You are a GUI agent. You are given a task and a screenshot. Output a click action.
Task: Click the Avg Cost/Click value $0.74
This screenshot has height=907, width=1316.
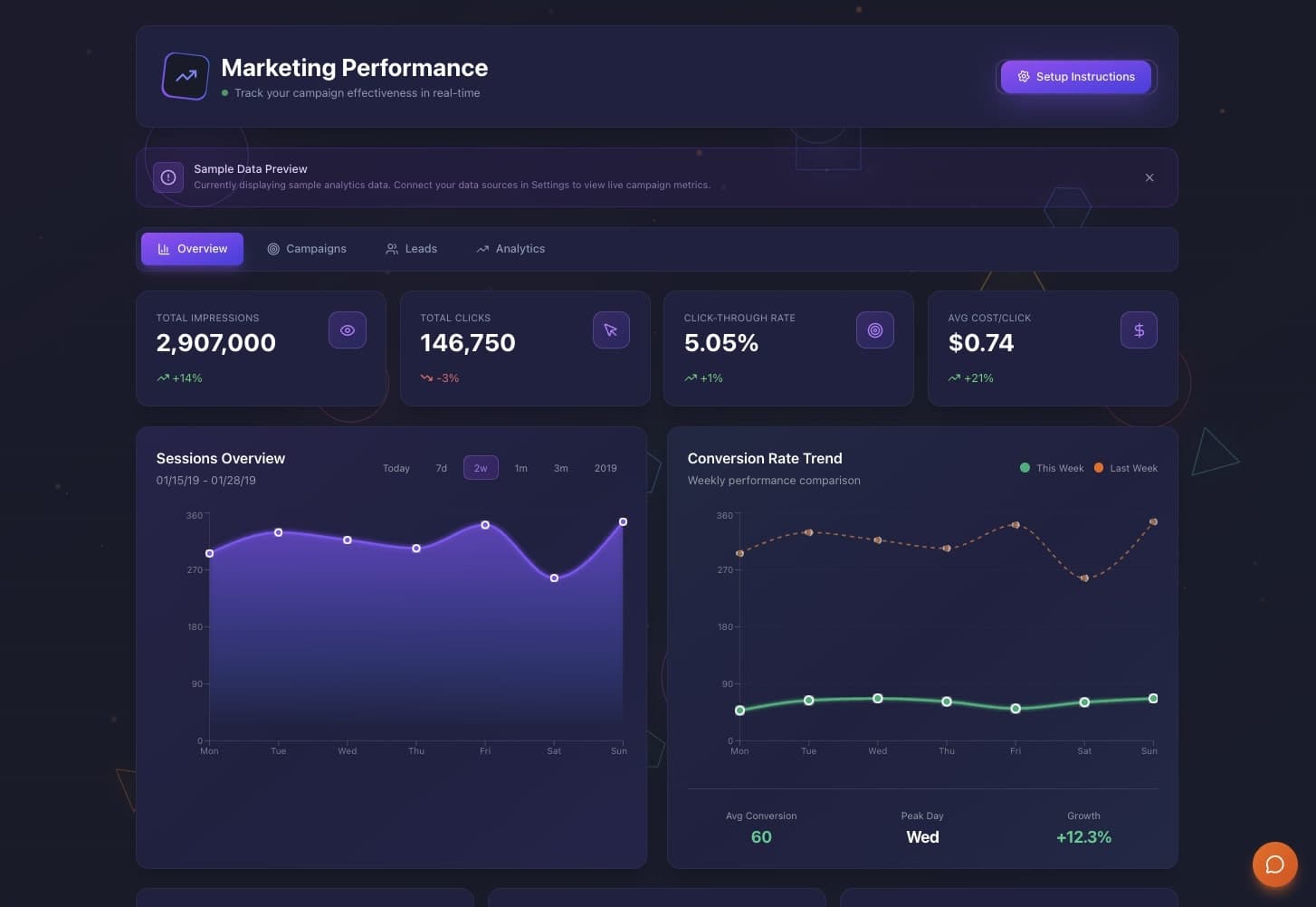[981, 343]
